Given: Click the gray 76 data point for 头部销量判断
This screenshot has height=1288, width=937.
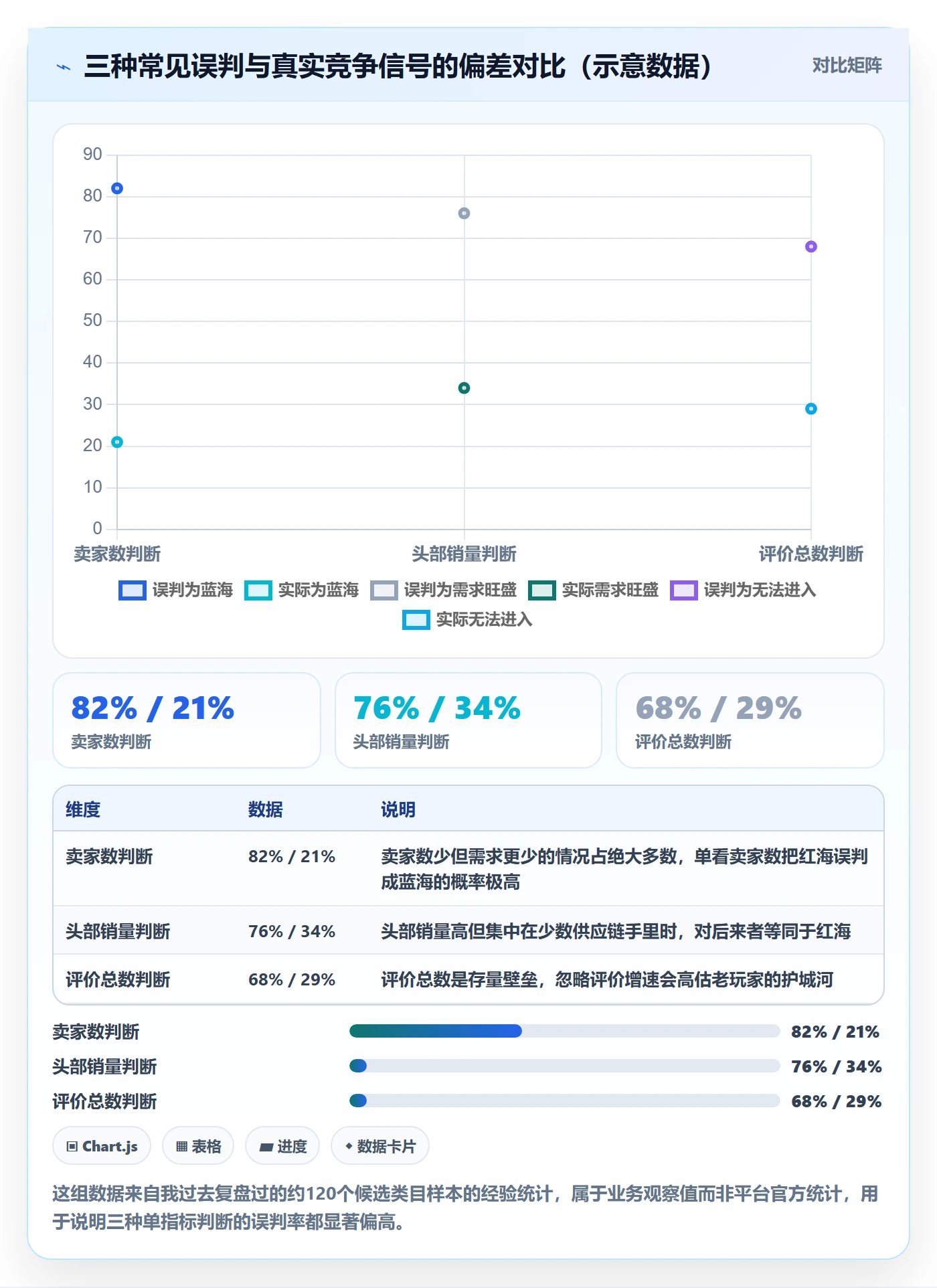Looking at the screenshot, I should (464, 214).
